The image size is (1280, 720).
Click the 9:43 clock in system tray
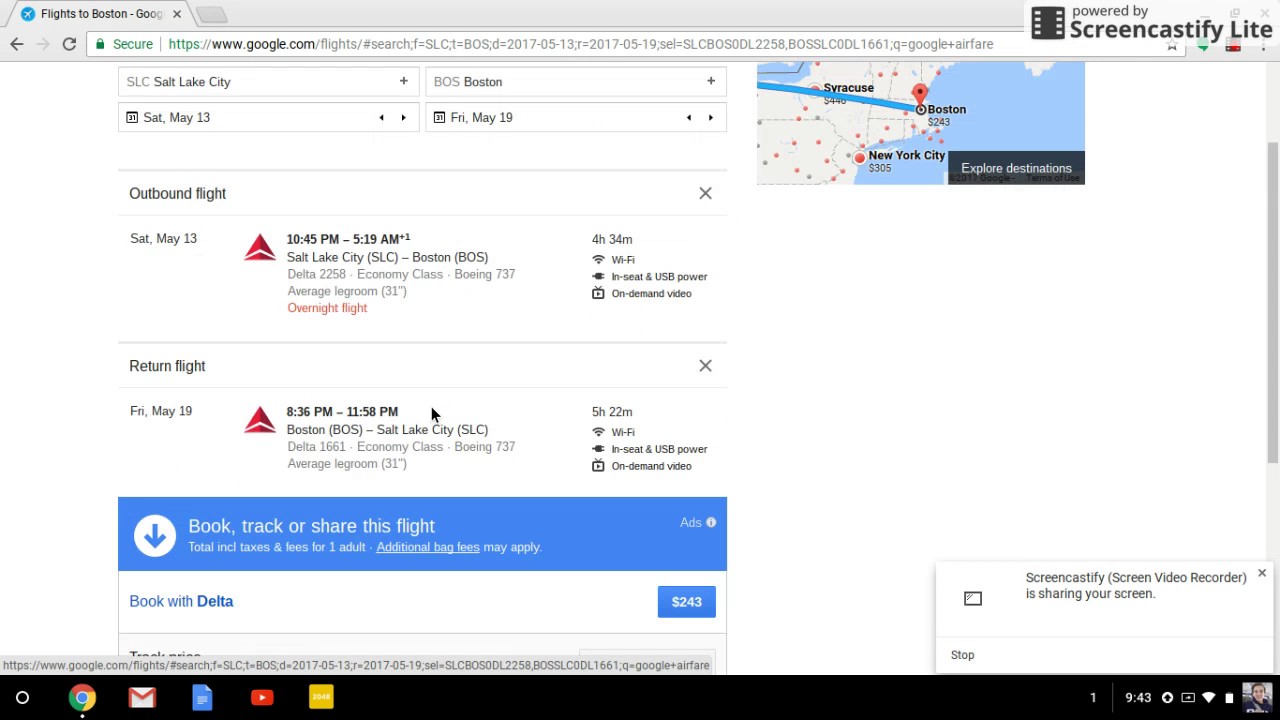point(1138,697)
